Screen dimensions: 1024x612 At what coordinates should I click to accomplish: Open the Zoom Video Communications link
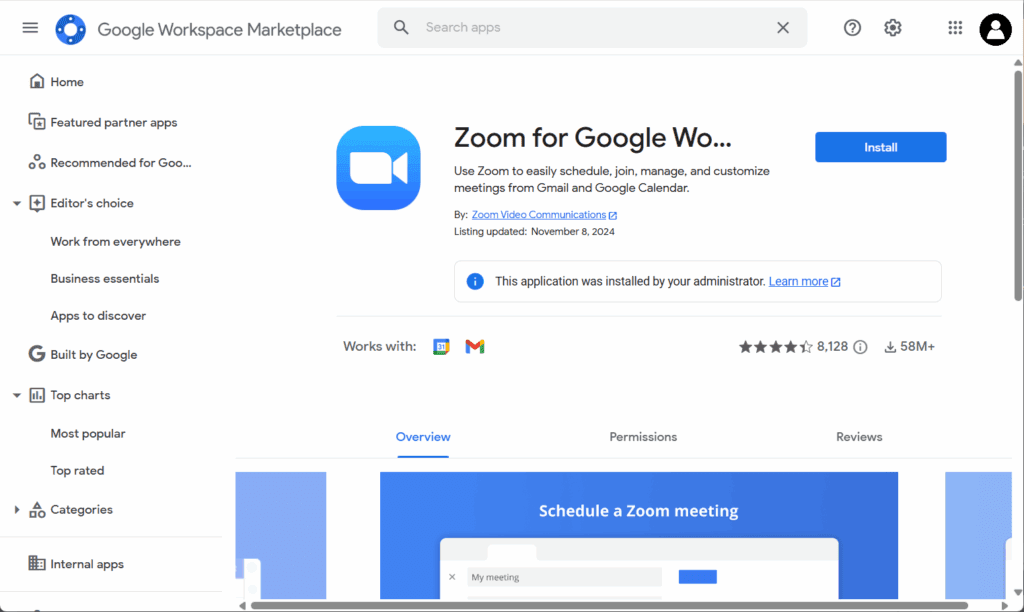click(539, 215)
